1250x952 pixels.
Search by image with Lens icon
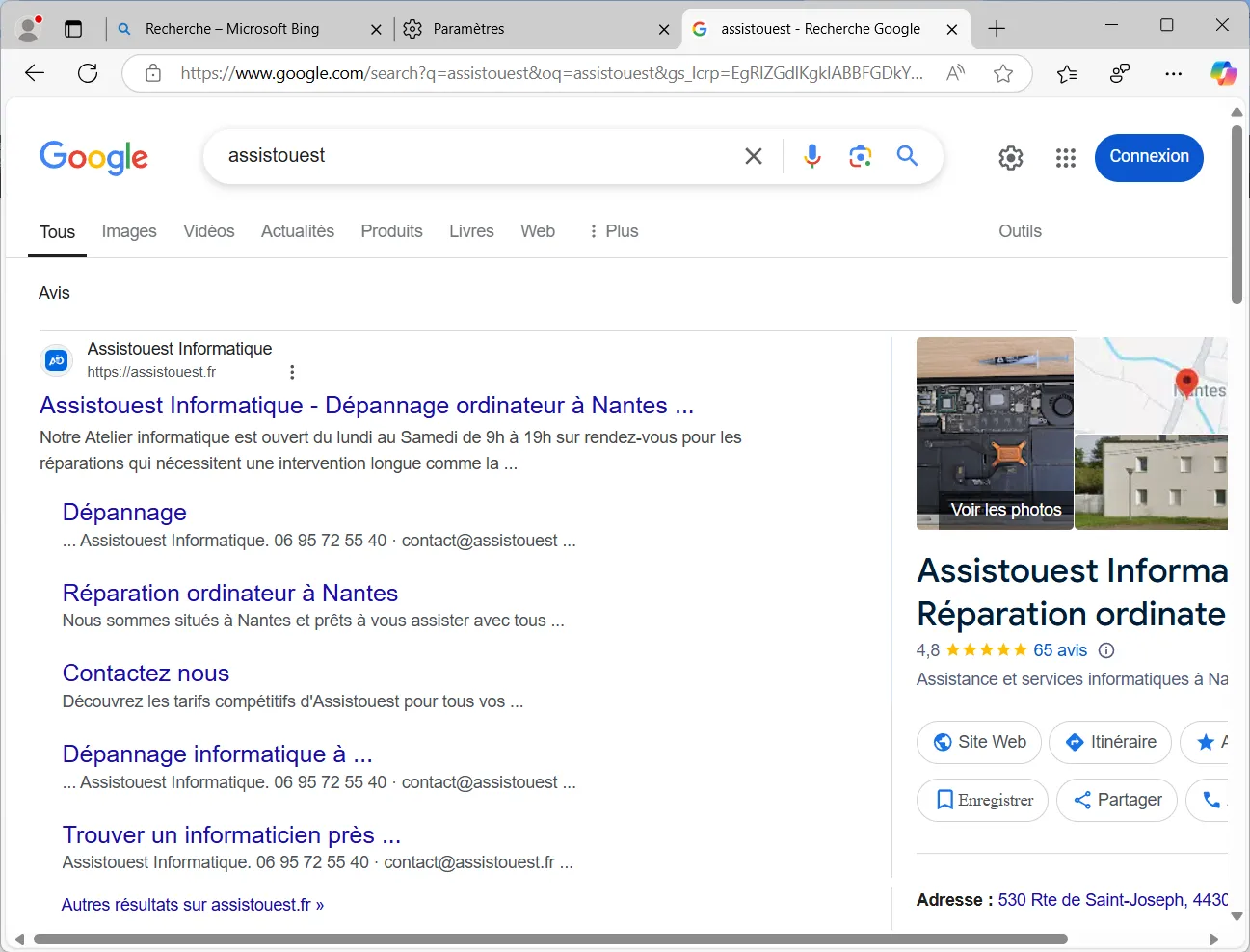point(861,156)
